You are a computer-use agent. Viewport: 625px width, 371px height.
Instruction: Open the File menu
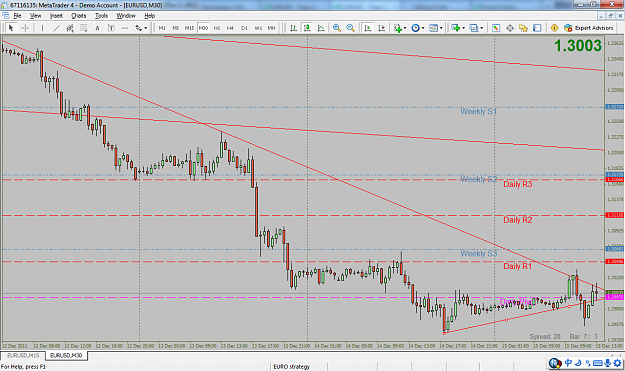tap(17, 16)
